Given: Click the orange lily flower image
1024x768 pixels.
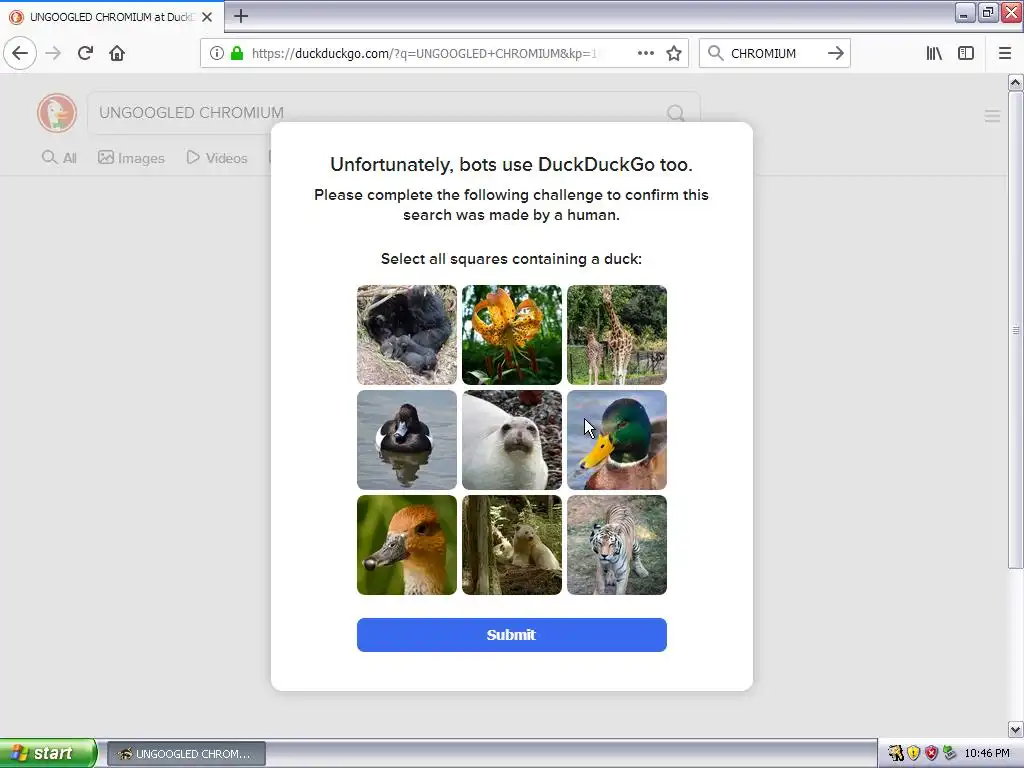Looking at the screenshot, I should click(x=512, y=335).
